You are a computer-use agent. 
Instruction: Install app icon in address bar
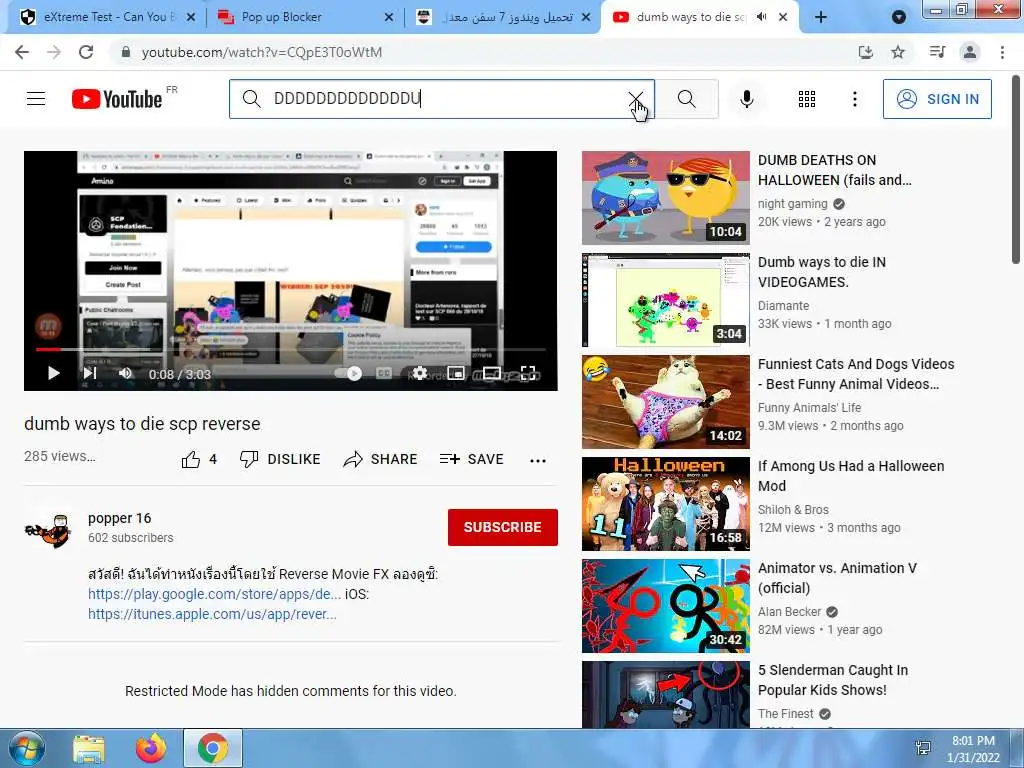[x=865, y=52]
